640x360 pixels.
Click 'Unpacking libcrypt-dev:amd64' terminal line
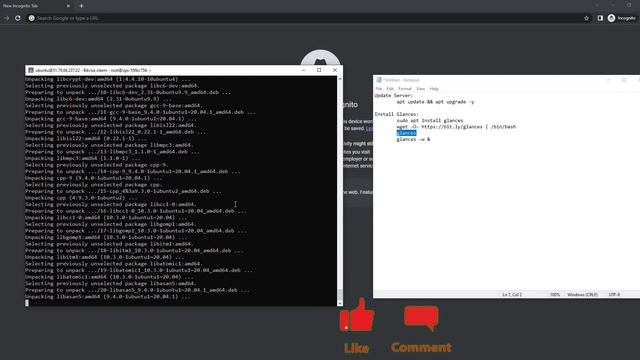pos(107,79)
